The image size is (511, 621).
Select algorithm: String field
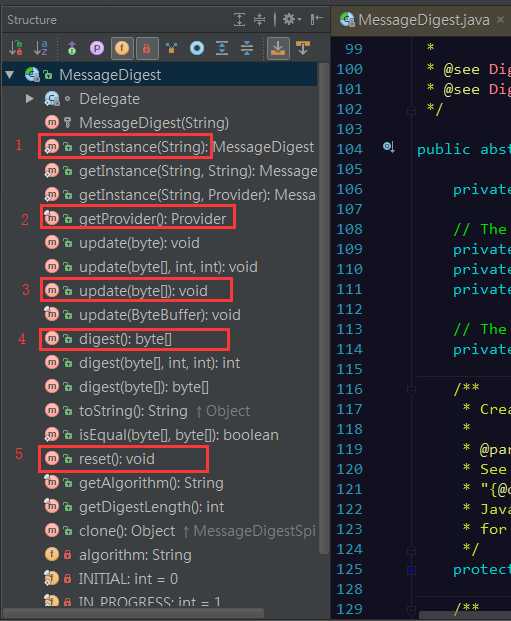click(159, 555)
